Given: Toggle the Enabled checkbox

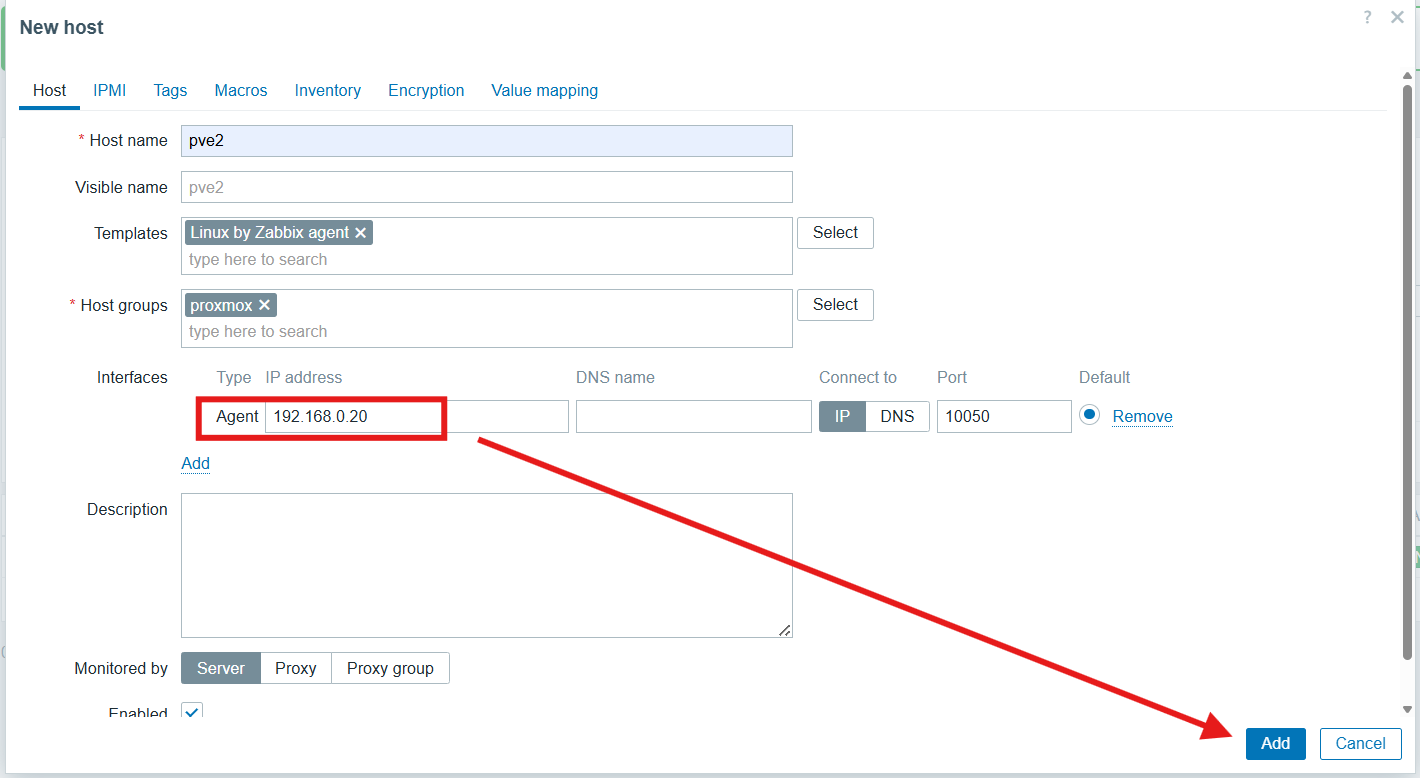Looking at the screenshot, I should click(x=192, y=711).
